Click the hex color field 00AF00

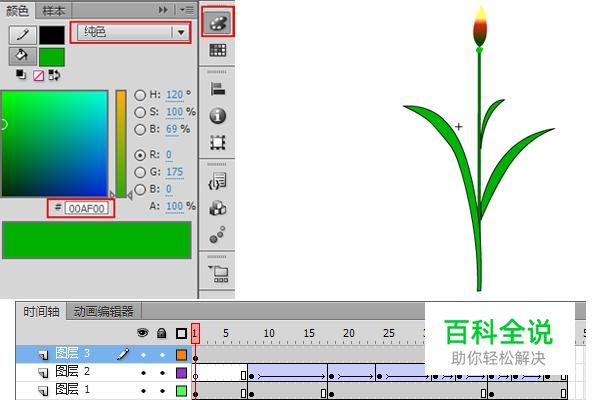click(86, 209)
